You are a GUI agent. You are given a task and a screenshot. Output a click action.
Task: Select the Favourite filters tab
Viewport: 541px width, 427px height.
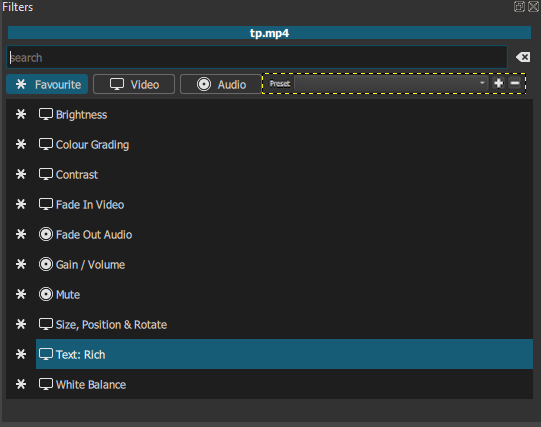click(x=47, y=84)
